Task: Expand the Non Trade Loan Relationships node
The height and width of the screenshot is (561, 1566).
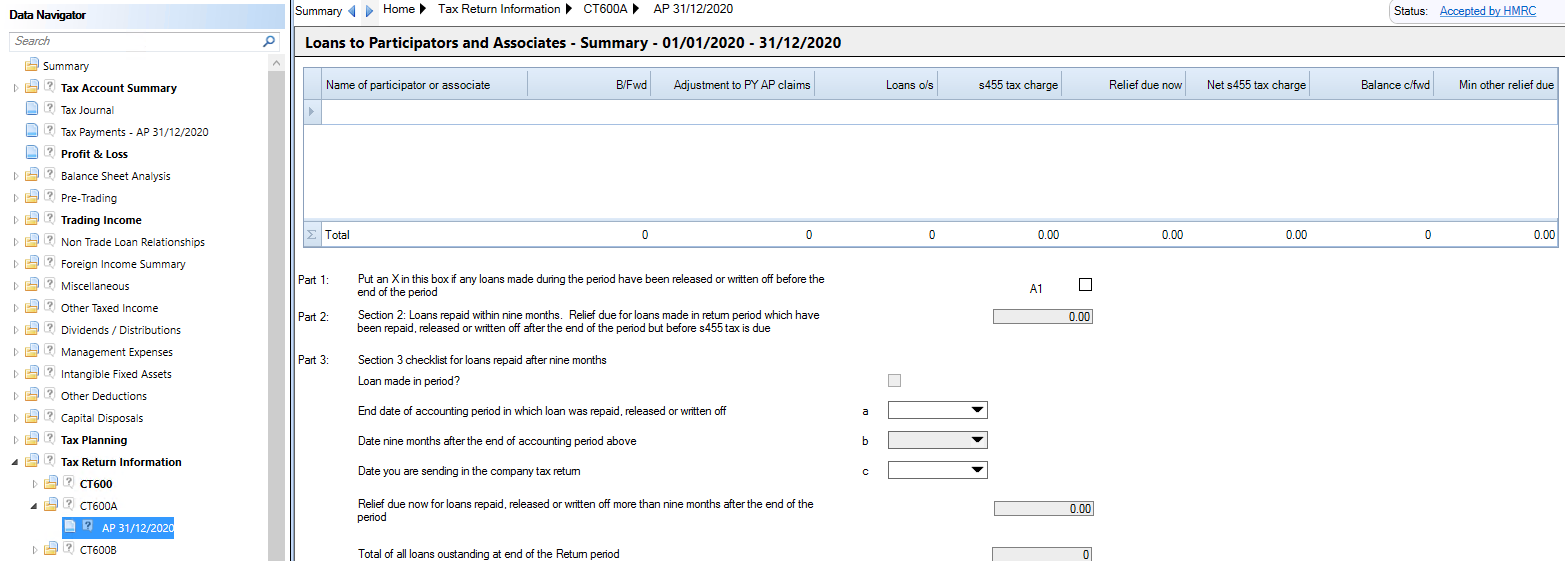Action: pos(15,242)
